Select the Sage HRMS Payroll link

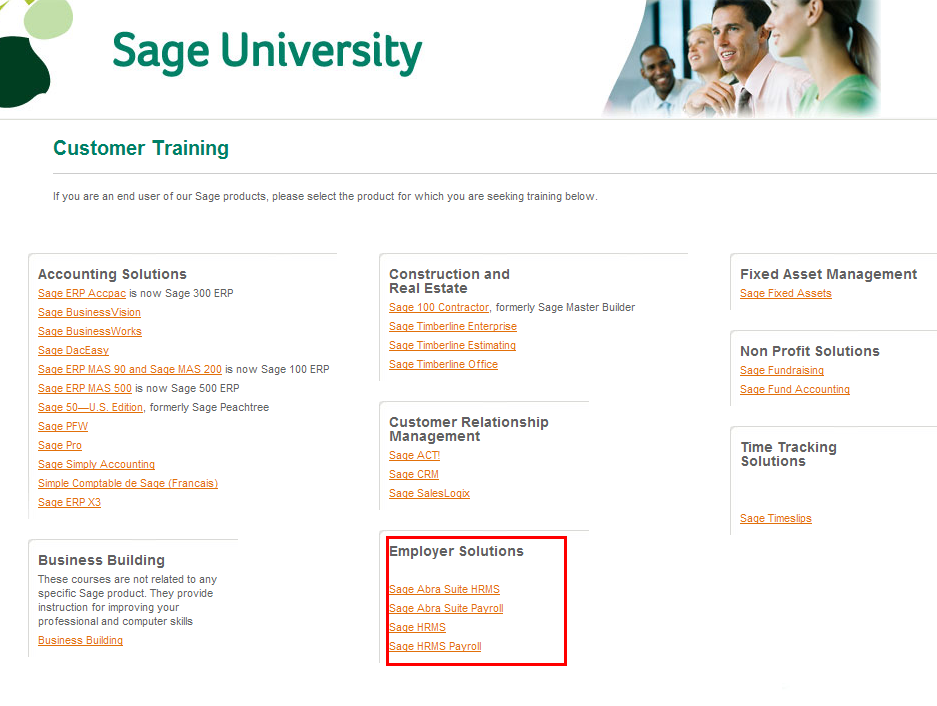(x=435, y=646)
